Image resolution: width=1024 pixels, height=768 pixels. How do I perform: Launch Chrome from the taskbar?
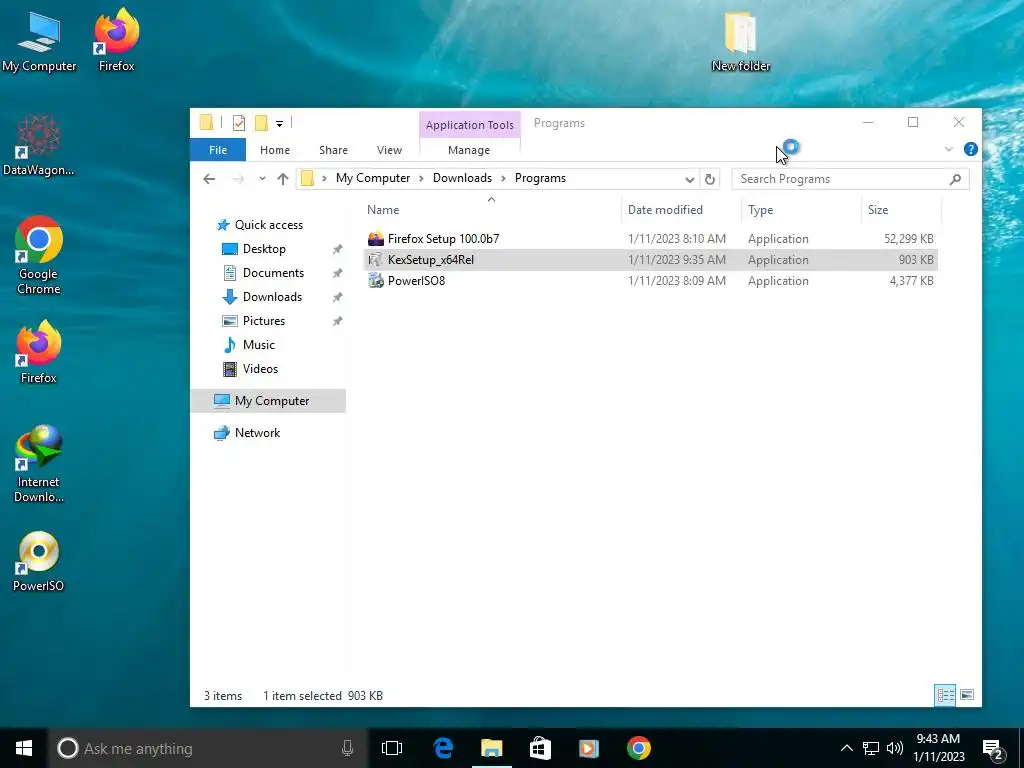pos(639,748)
